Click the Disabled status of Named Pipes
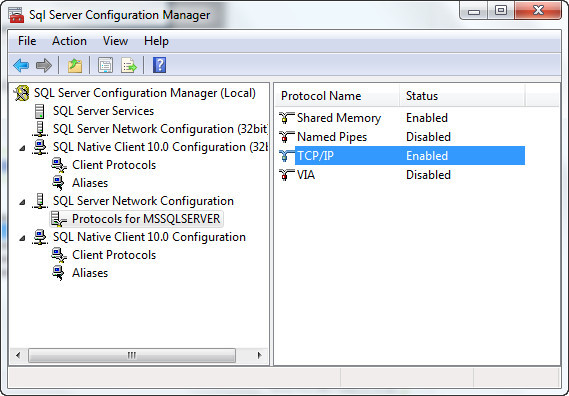The width and height of the screenshot is (569, 396). click(428, 137)
